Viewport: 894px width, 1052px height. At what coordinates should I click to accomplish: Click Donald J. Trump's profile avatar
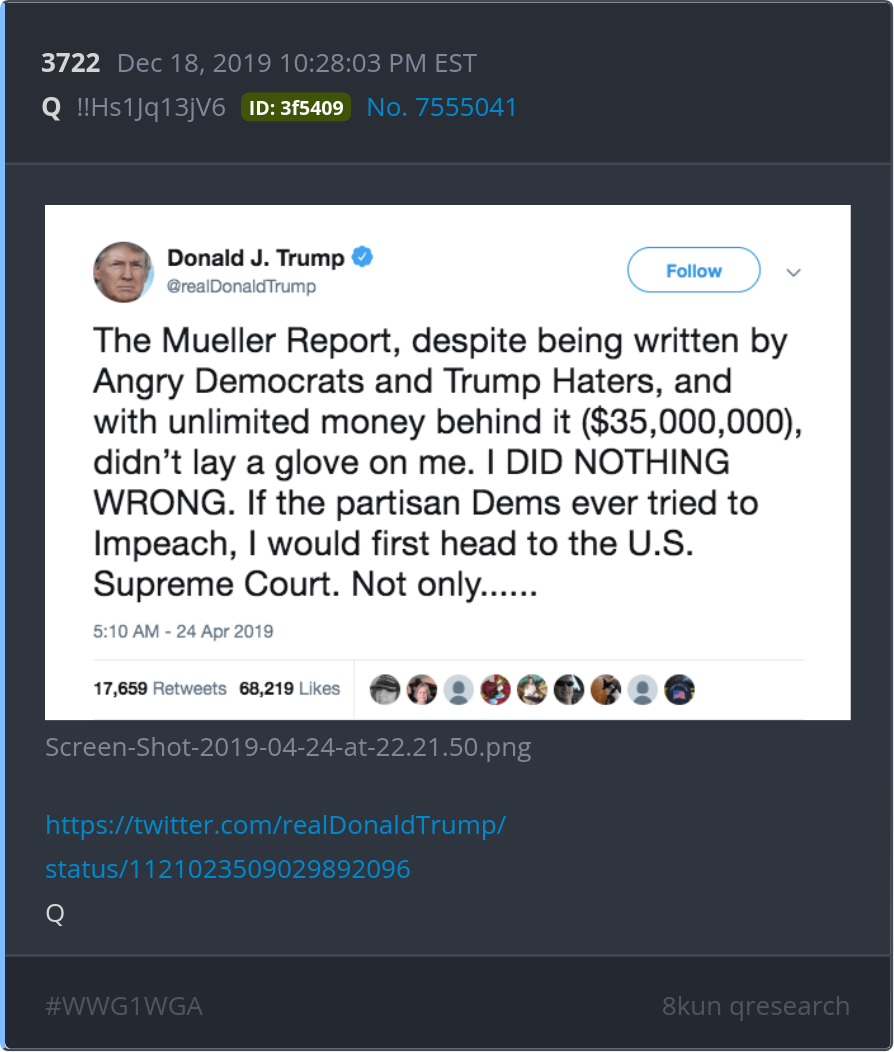pyautogui.click(x=123, y=272)
